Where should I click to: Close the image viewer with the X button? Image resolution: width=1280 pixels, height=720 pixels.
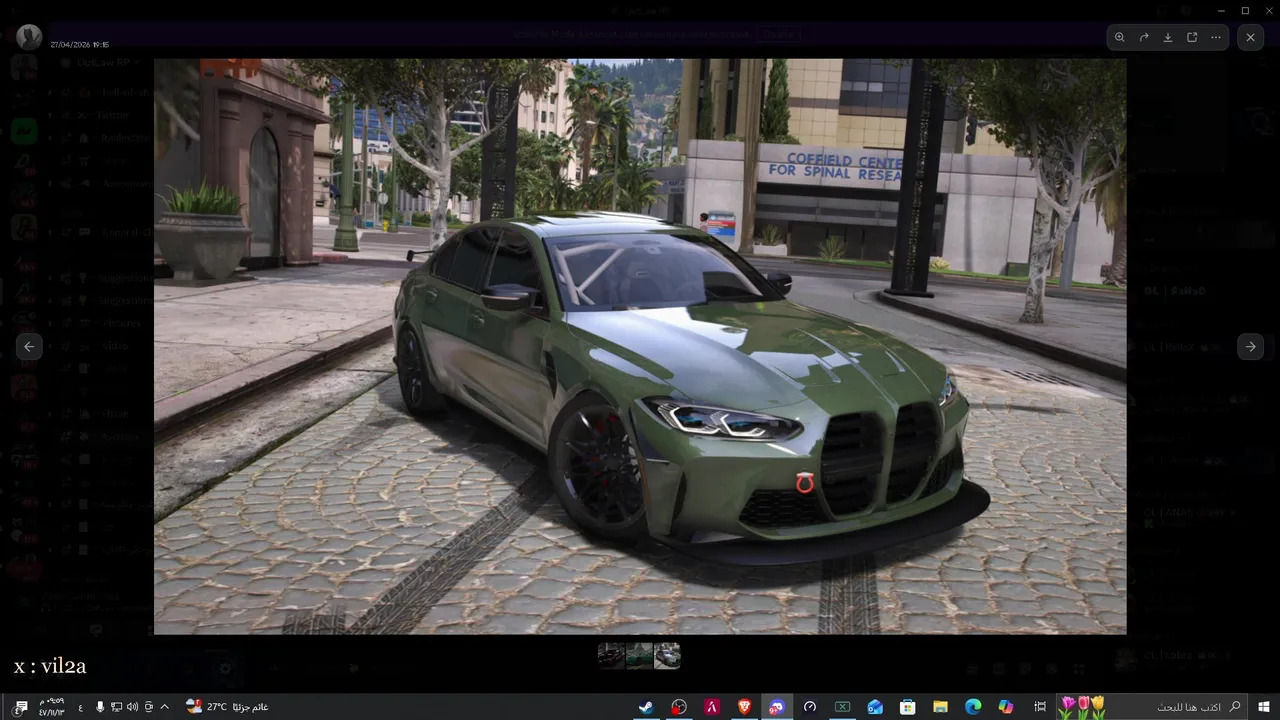[1250, 37]
